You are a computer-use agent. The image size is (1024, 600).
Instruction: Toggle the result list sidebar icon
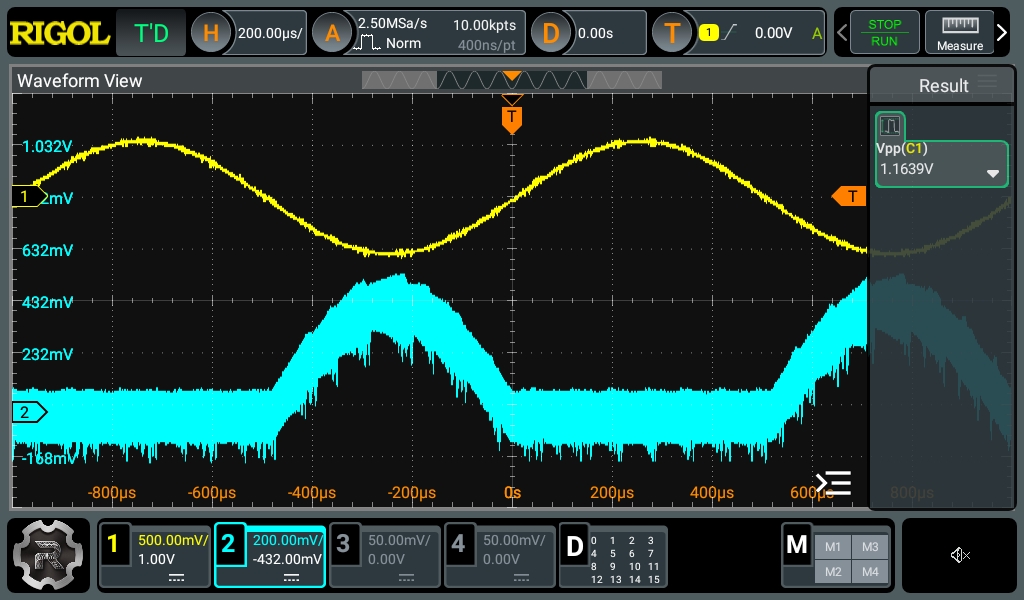pos(833,483)
